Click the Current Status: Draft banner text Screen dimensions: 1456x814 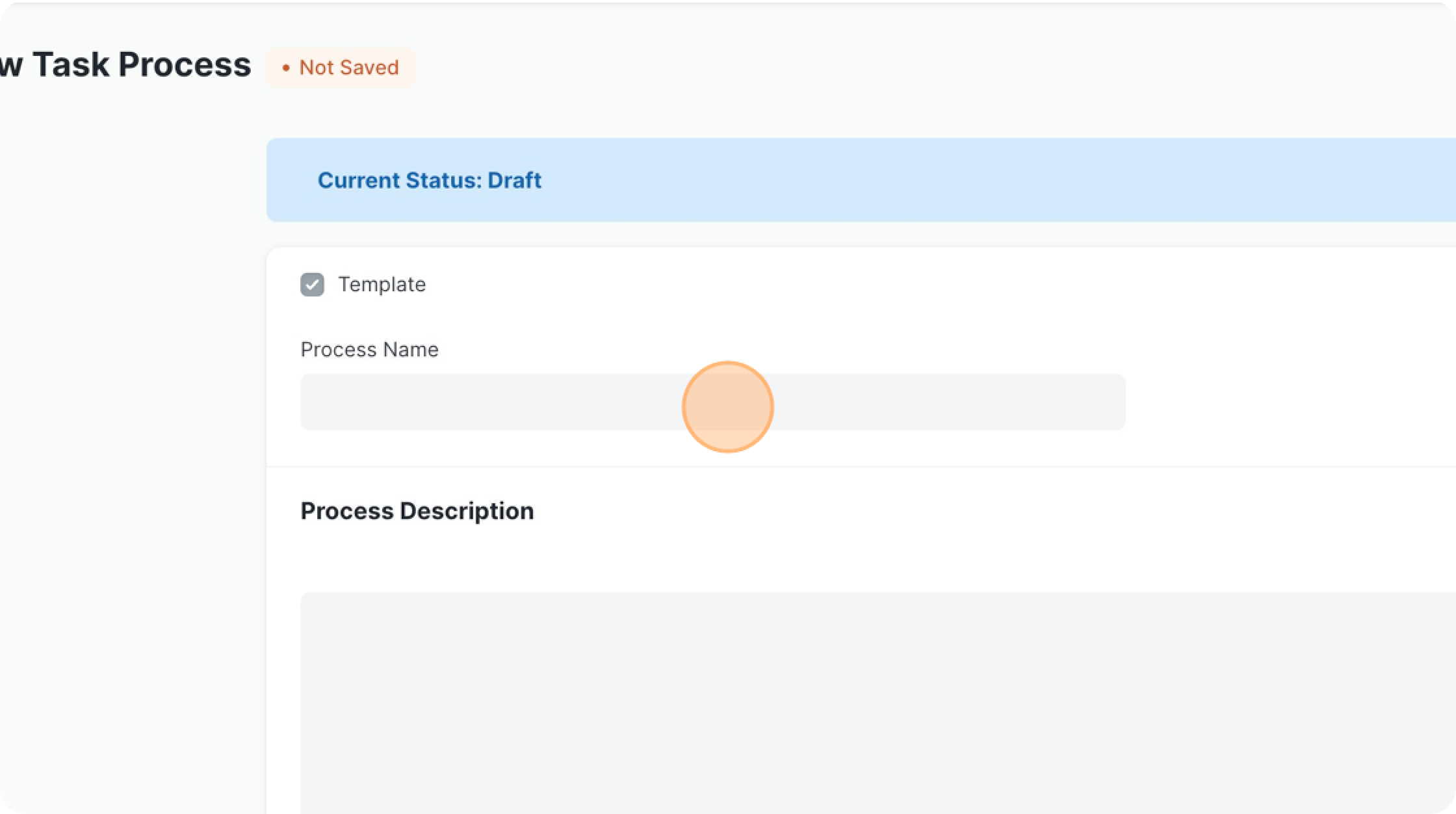[429, 180]
